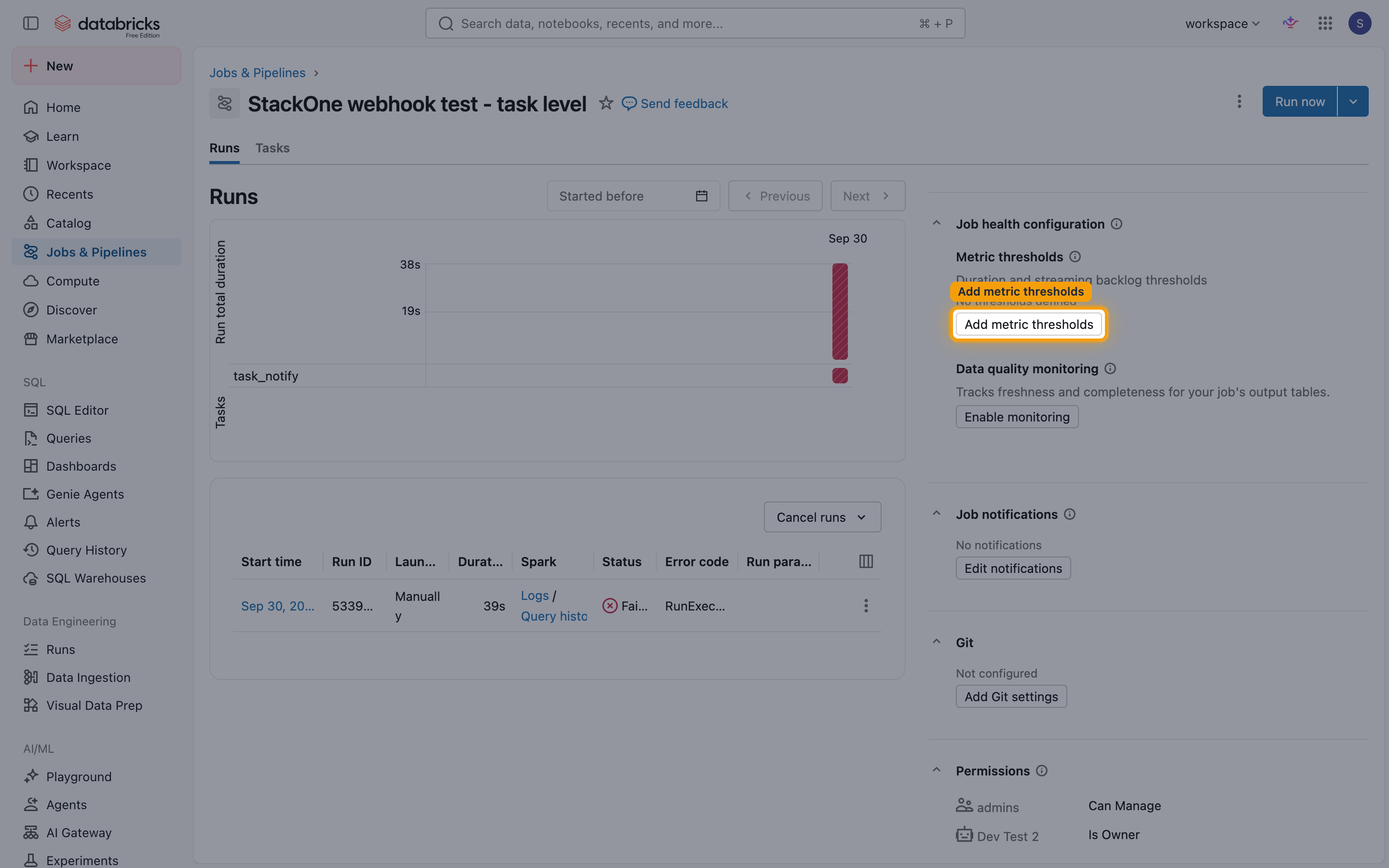
Task: Click the Sep 30 run duration bar in chart
Action: (840, 311)
